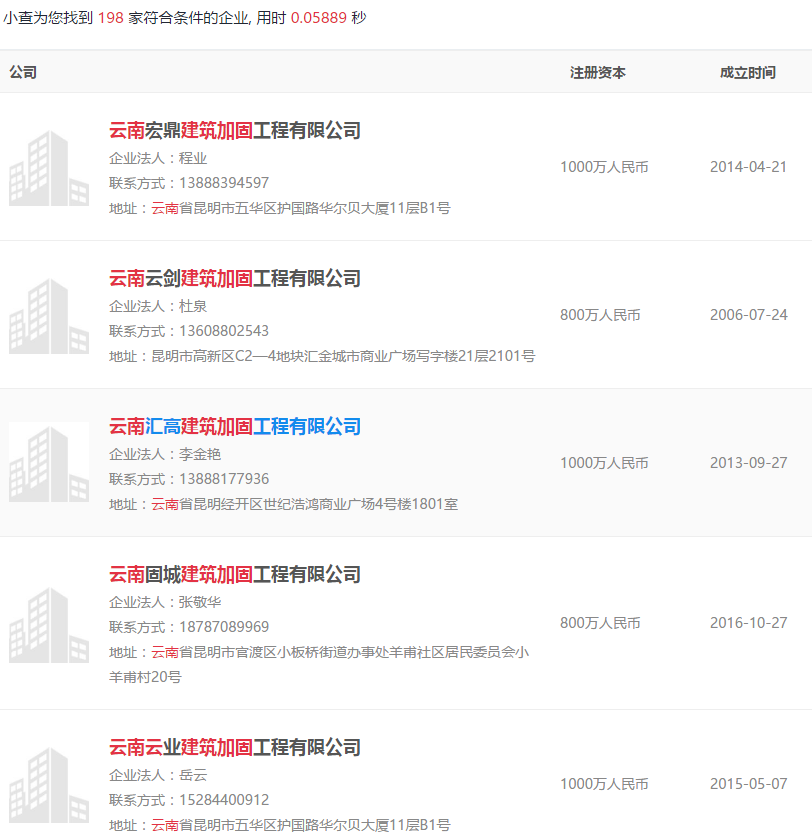
Task: Click founding date 2014-04-21
Action: (x=748, y=167)
